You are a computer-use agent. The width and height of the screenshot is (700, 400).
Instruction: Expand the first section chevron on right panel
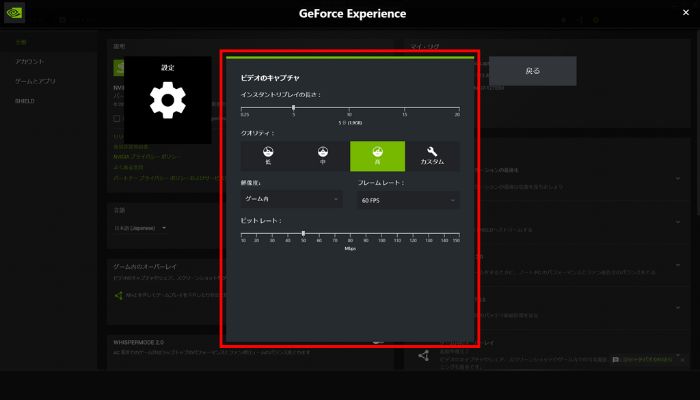coord(678,178)
